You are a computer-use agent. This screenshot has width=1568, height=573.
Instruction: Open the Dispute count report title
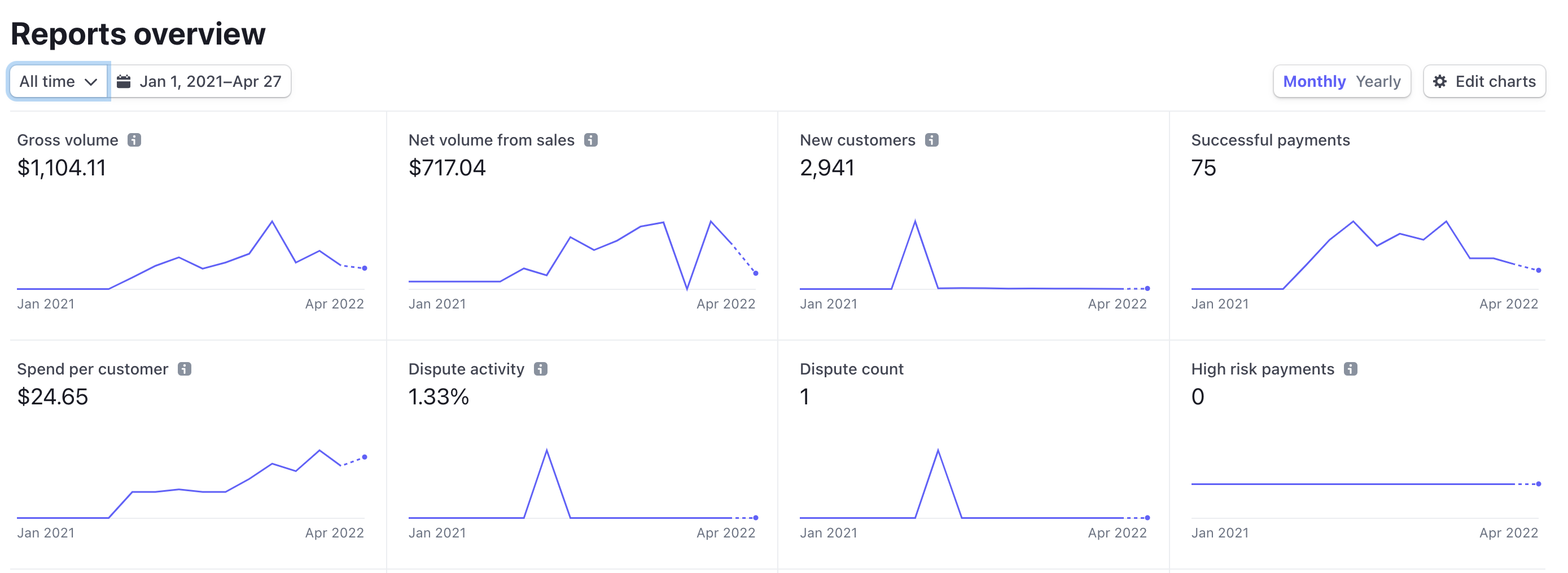(x=852, y=369)
